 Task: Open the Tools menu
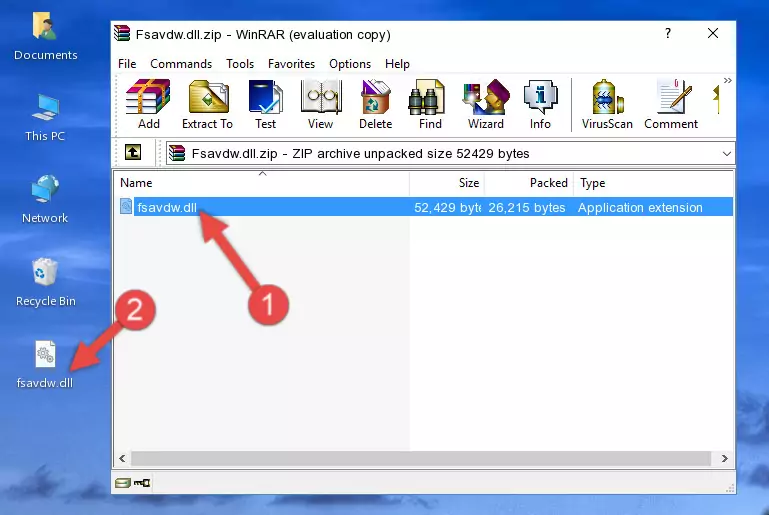[x=240, y=64]
